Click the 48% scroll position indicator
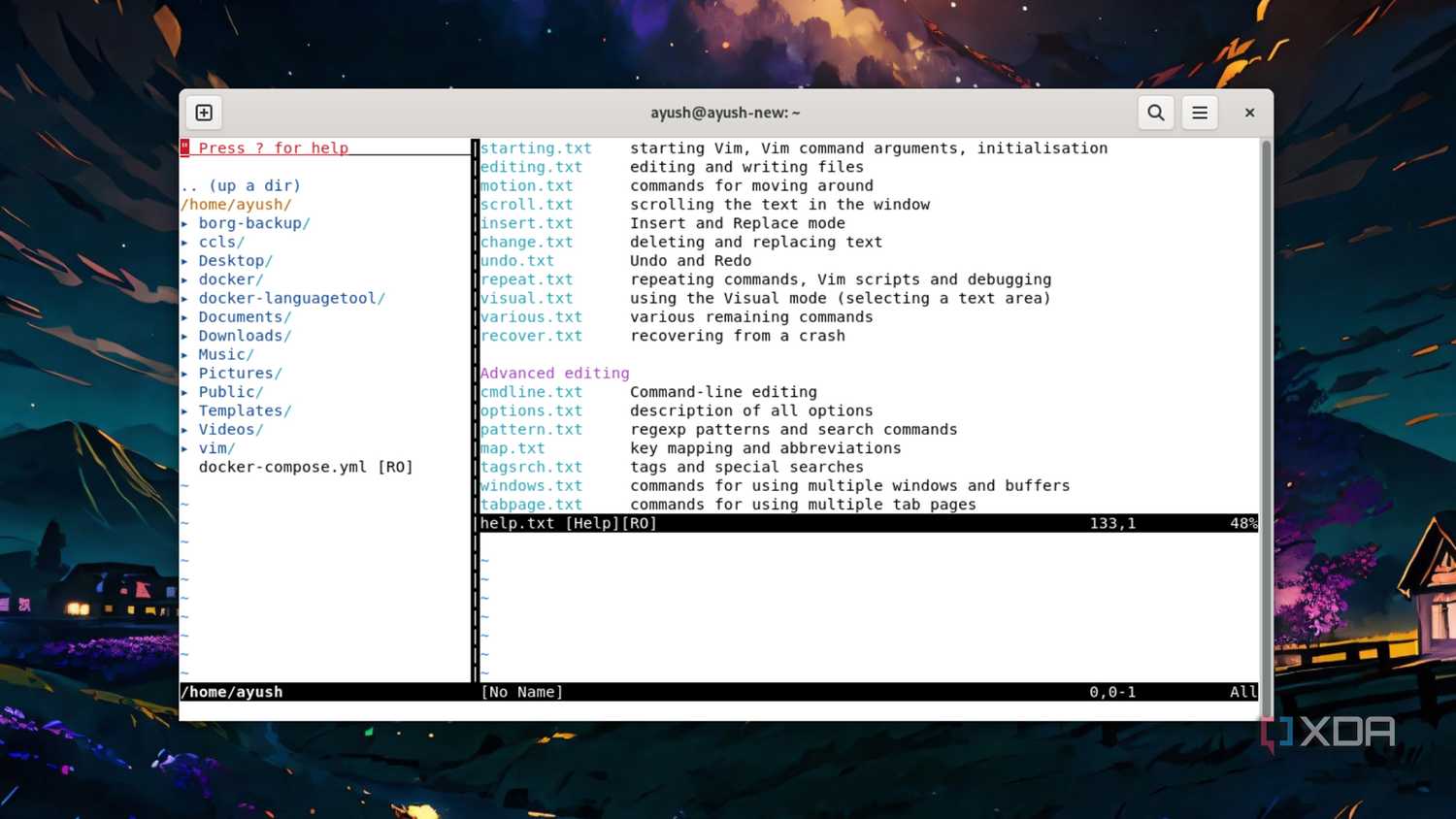Viewport: 1456px width, 819px height. [x=1243, y=523]
